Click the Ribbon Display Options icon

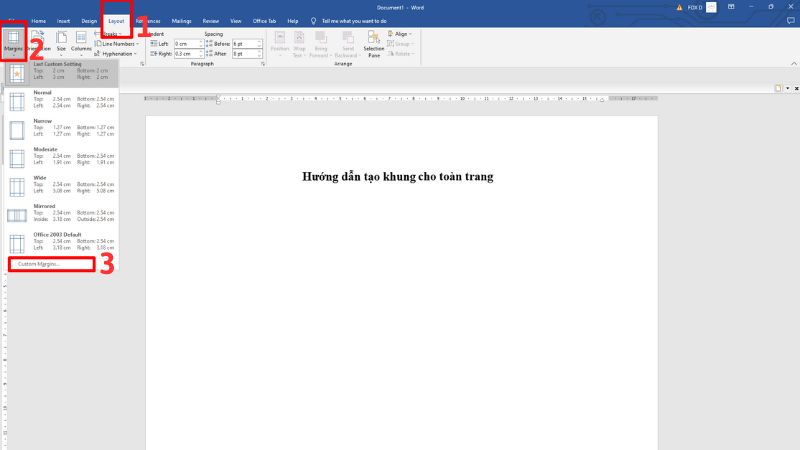(728, 6)
